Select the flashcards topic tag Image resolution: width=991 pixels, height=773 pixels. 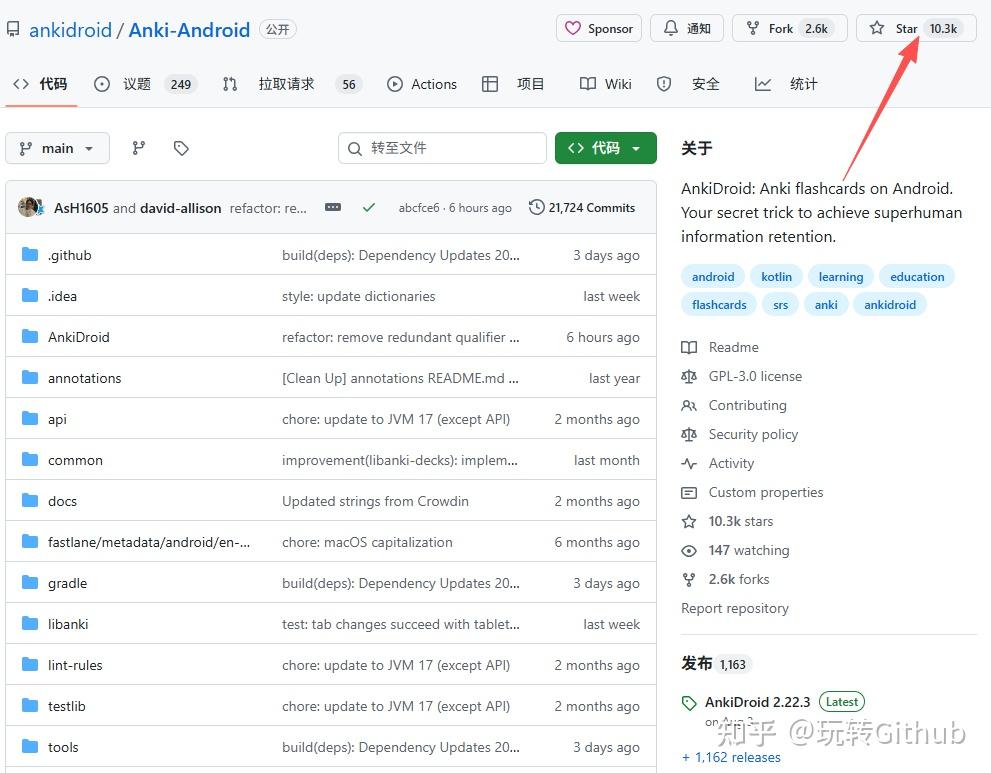[719, 304]
